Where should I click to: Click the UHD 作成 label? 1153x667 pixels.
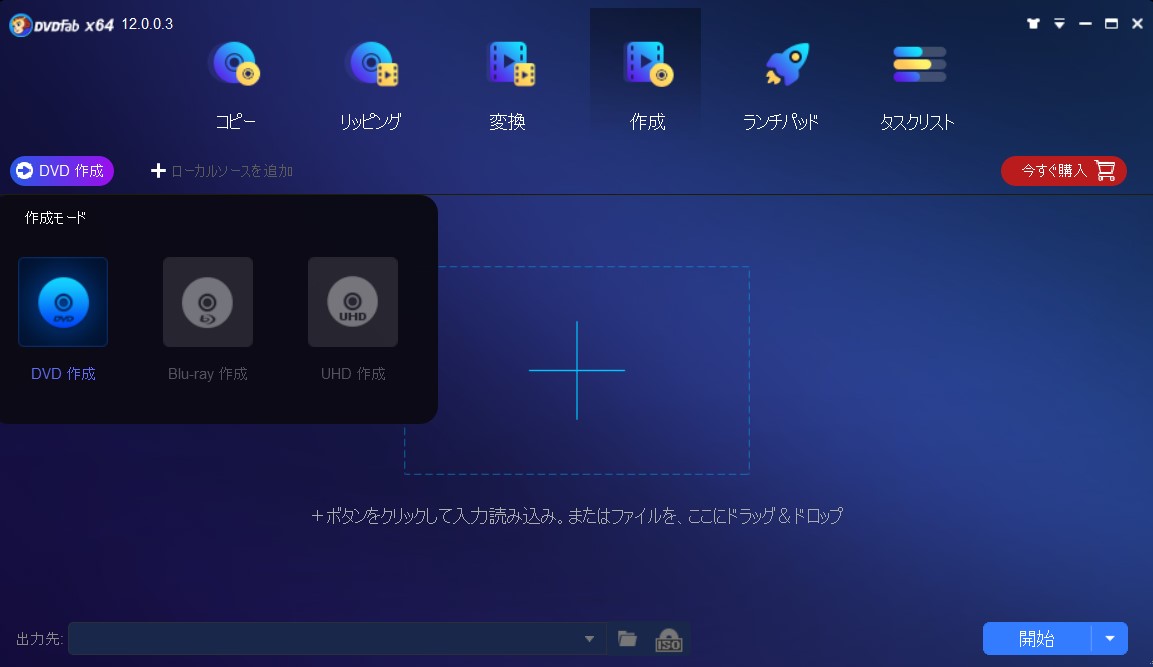click(x=353, y=374)
